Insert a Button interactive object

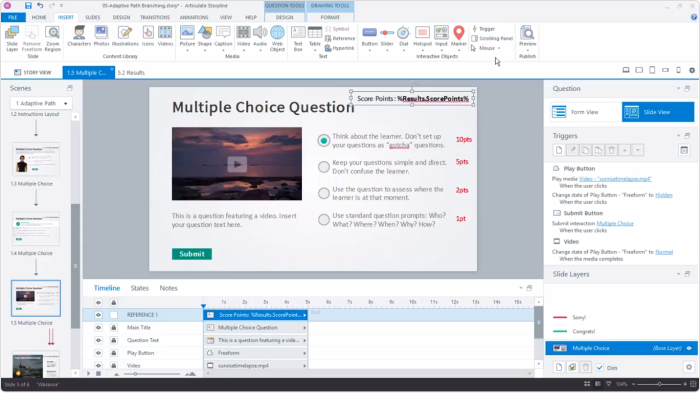click(369, 38)
